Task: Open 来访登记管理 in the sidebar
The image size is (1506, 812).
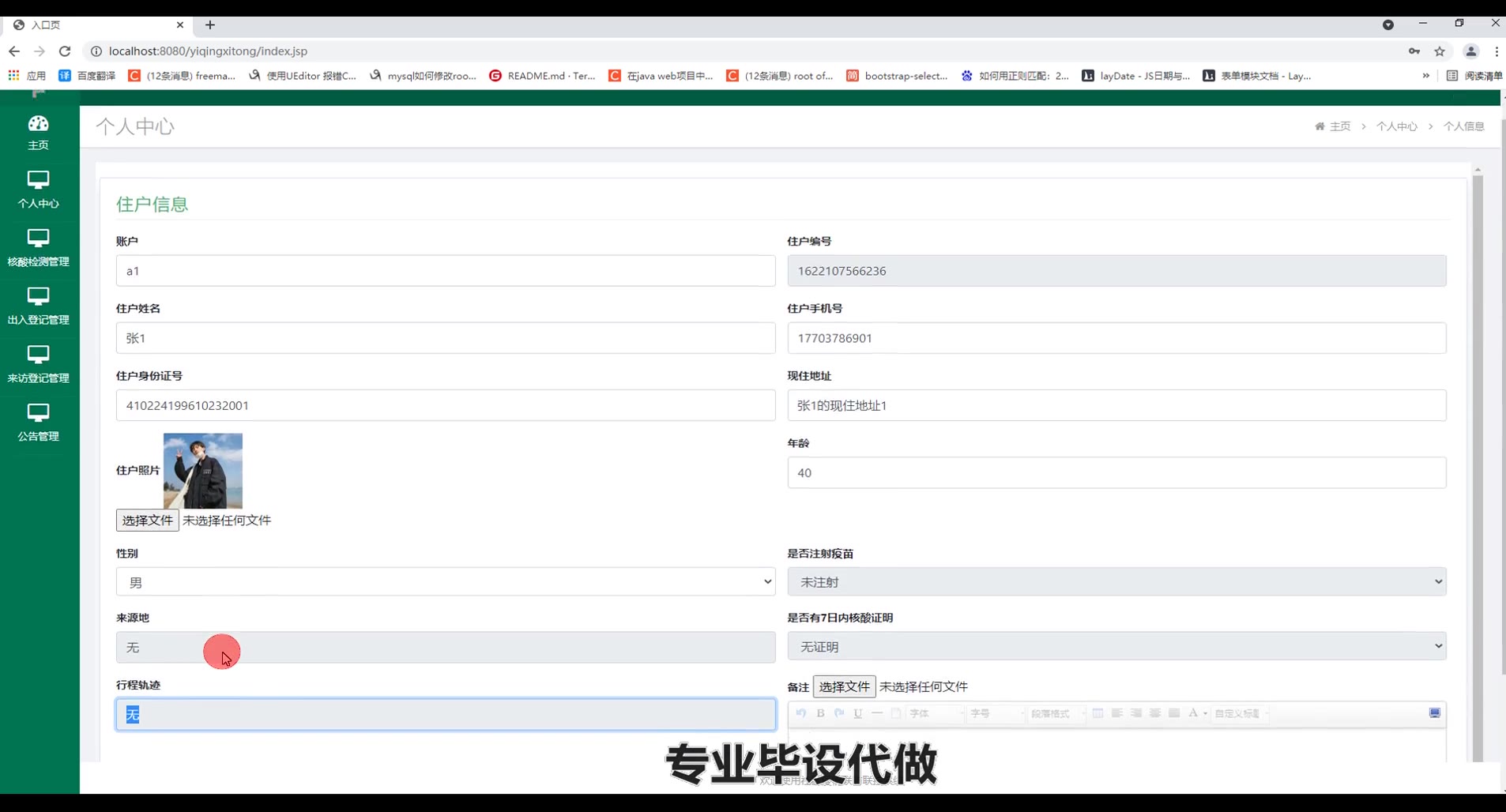Action: tap(38, 365)
